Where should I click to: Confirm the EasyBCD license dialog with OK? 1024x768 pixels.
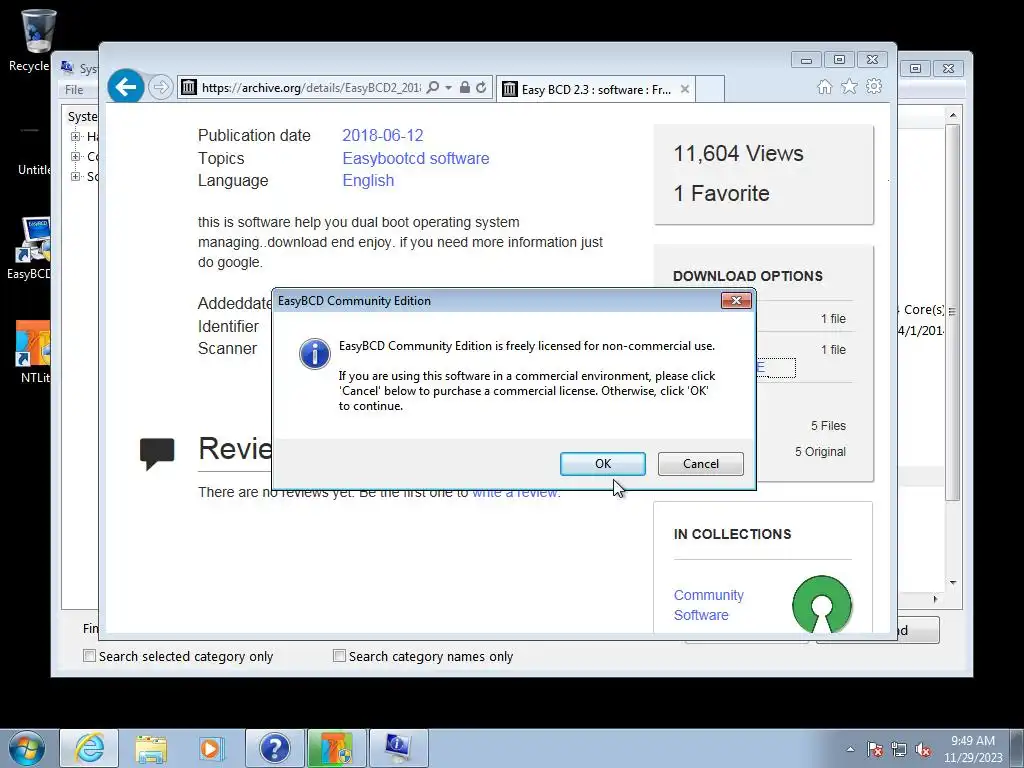(603, 464)
